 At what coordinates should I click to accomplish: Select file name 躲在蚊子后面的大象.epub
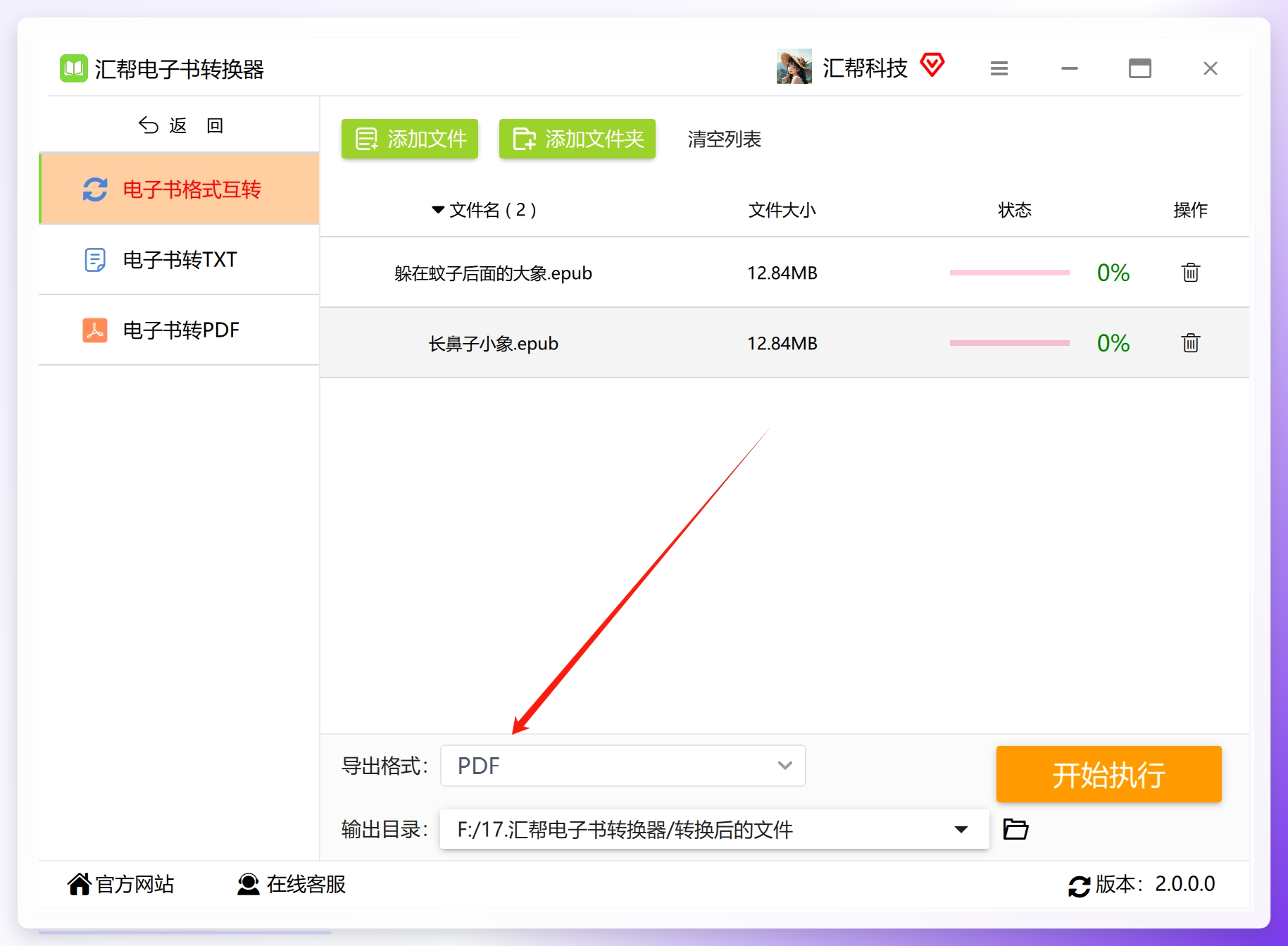click(x=493, y=273)
